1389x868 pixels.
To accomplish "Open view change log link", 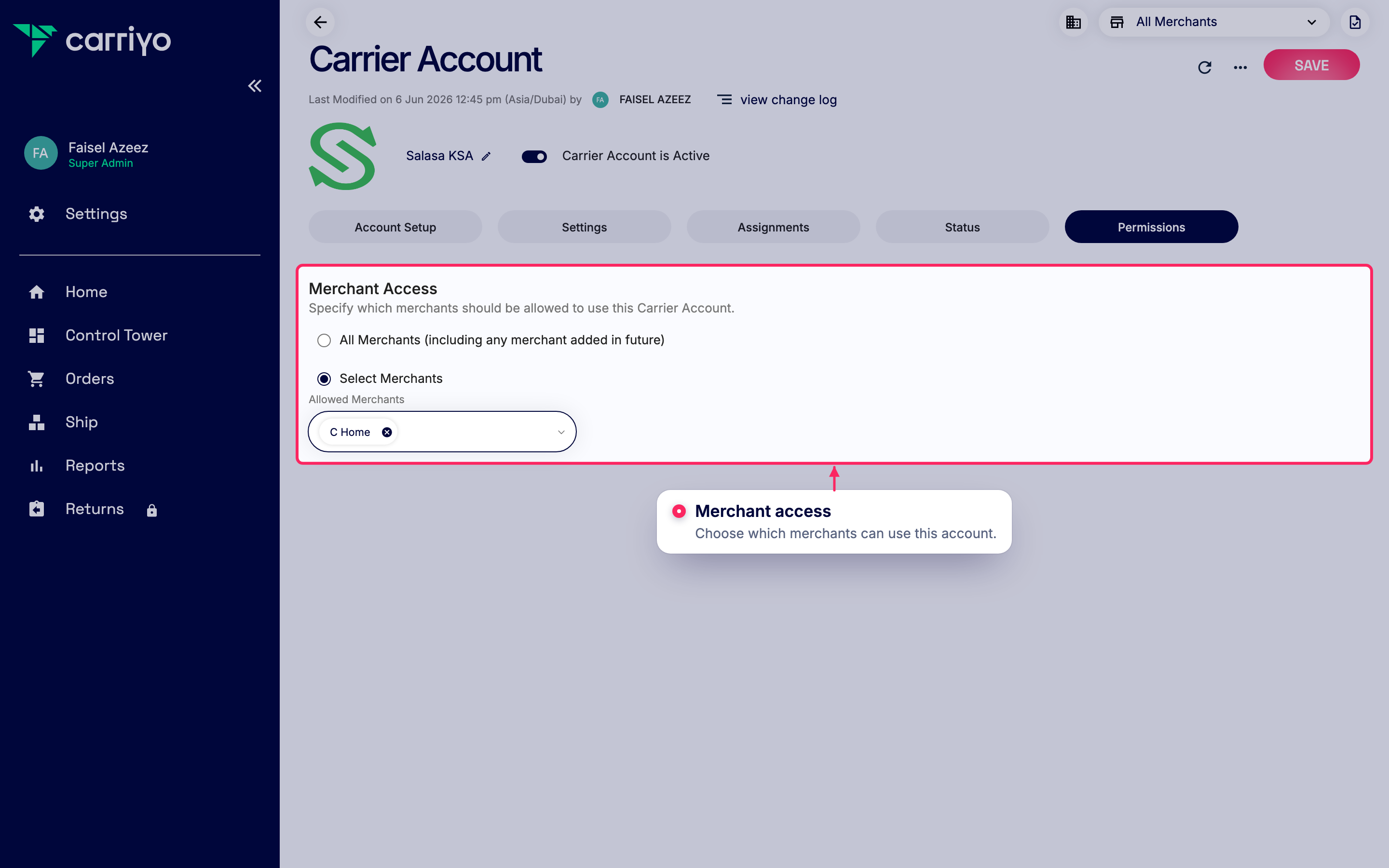I will 789,100.
